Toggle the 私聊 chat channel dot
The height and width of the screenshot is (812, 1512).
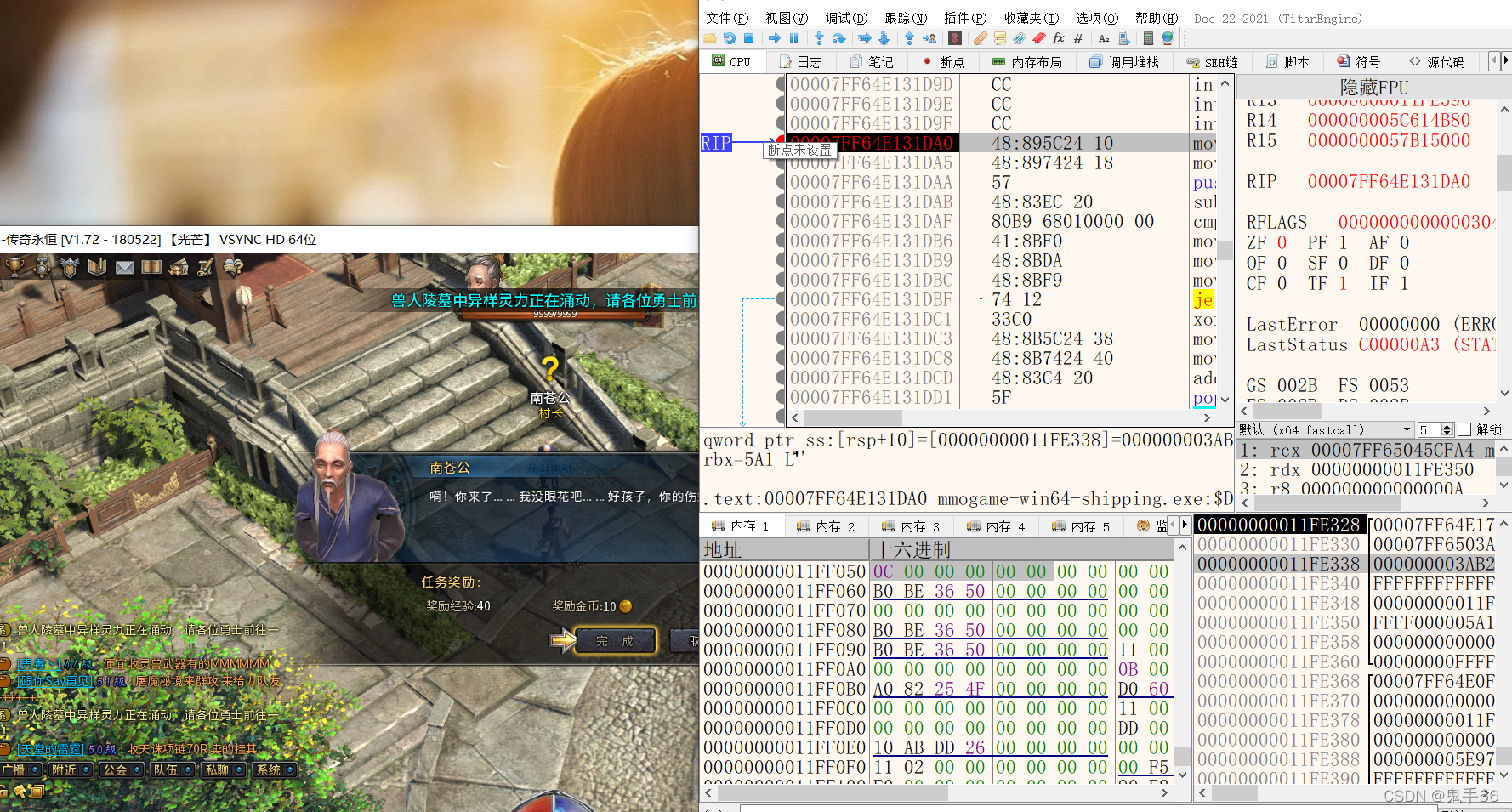coord(239,769)
